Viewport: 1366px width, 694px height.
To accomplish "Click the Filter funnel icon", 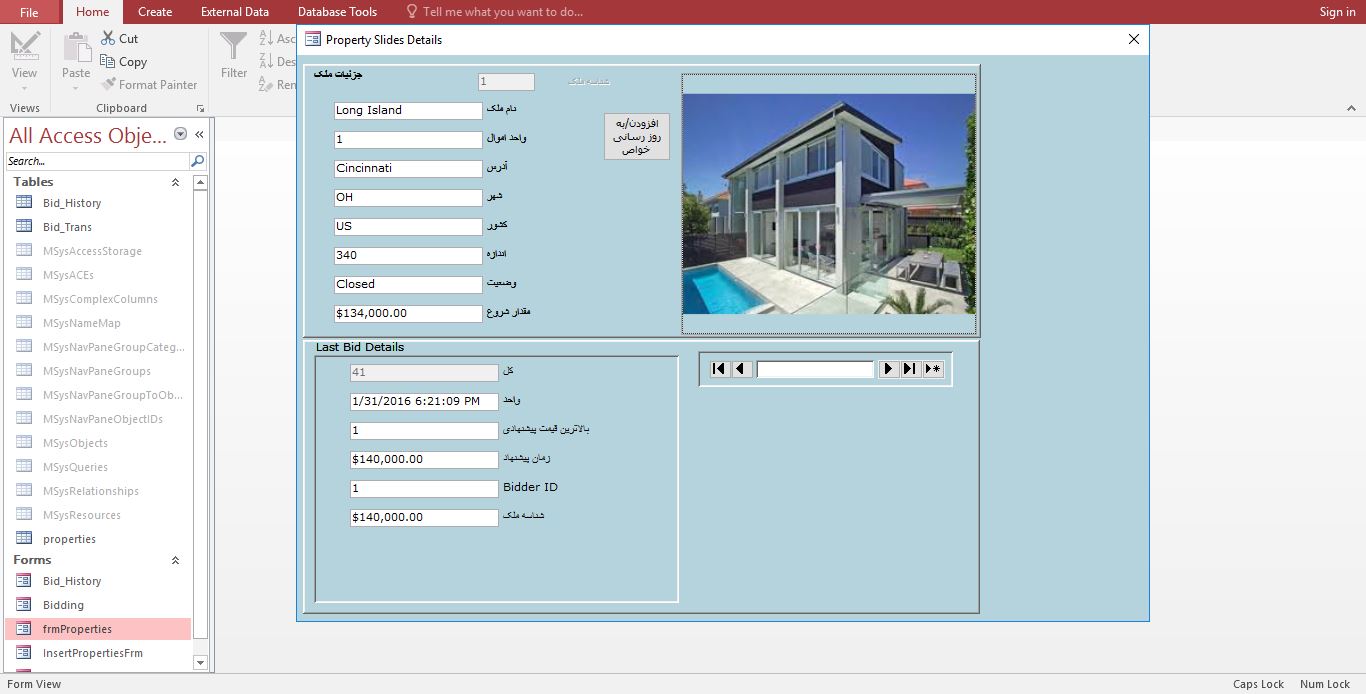I will point(233,47).
